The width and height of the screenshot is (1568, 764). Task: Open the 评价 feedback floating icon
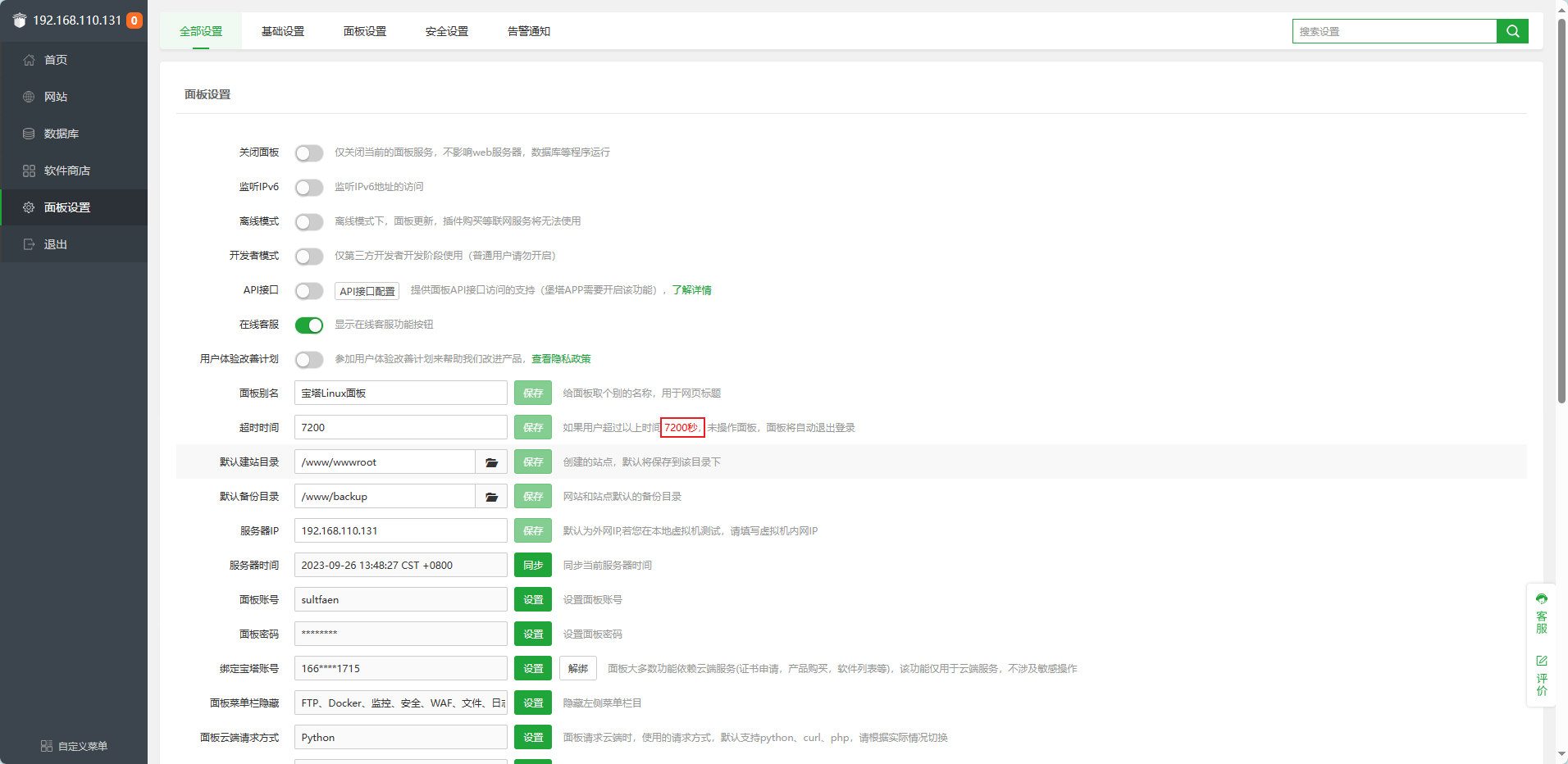tap(1542, 675)
